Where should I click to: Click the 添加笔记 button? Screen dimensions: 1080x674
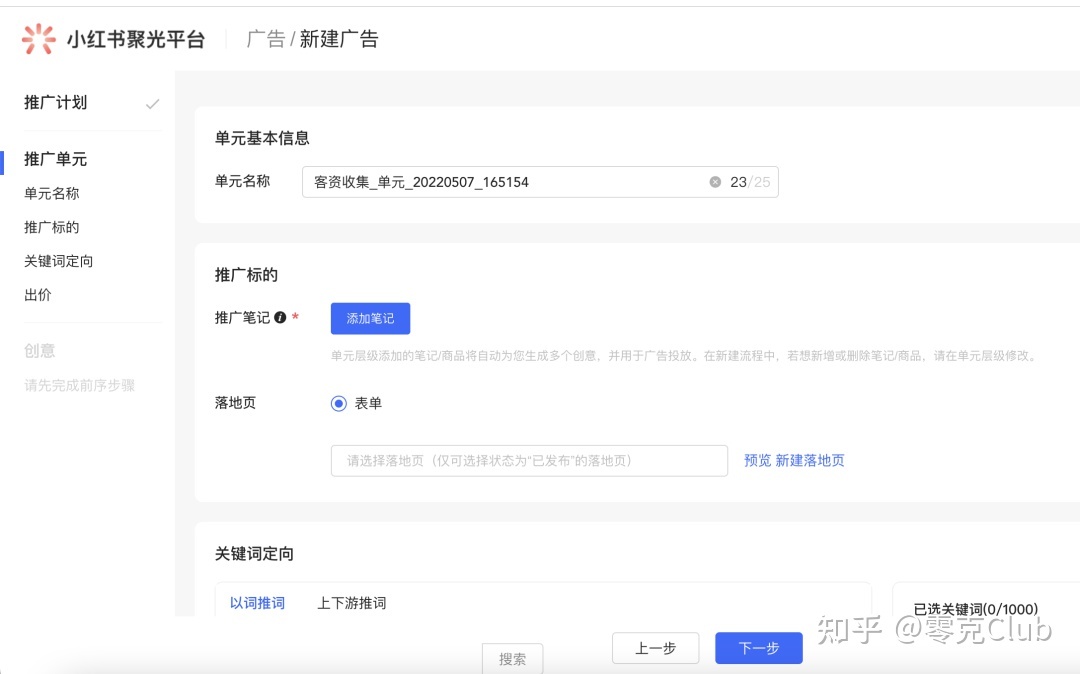point(369,317)
